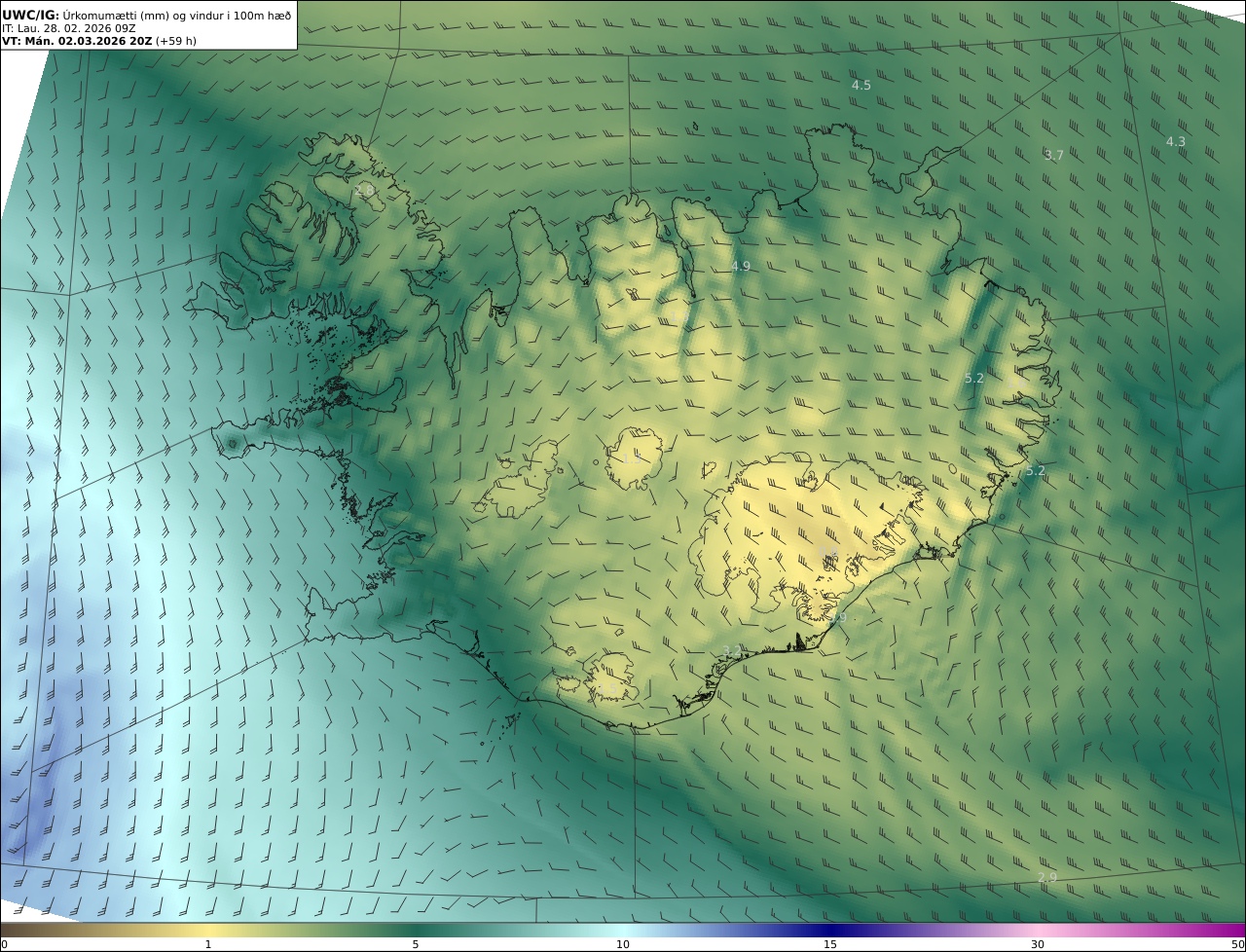The width and height of the screenshot is (1246, 952).
Task: Click the 30 tick on the color scale
Action: point(1038,944)
